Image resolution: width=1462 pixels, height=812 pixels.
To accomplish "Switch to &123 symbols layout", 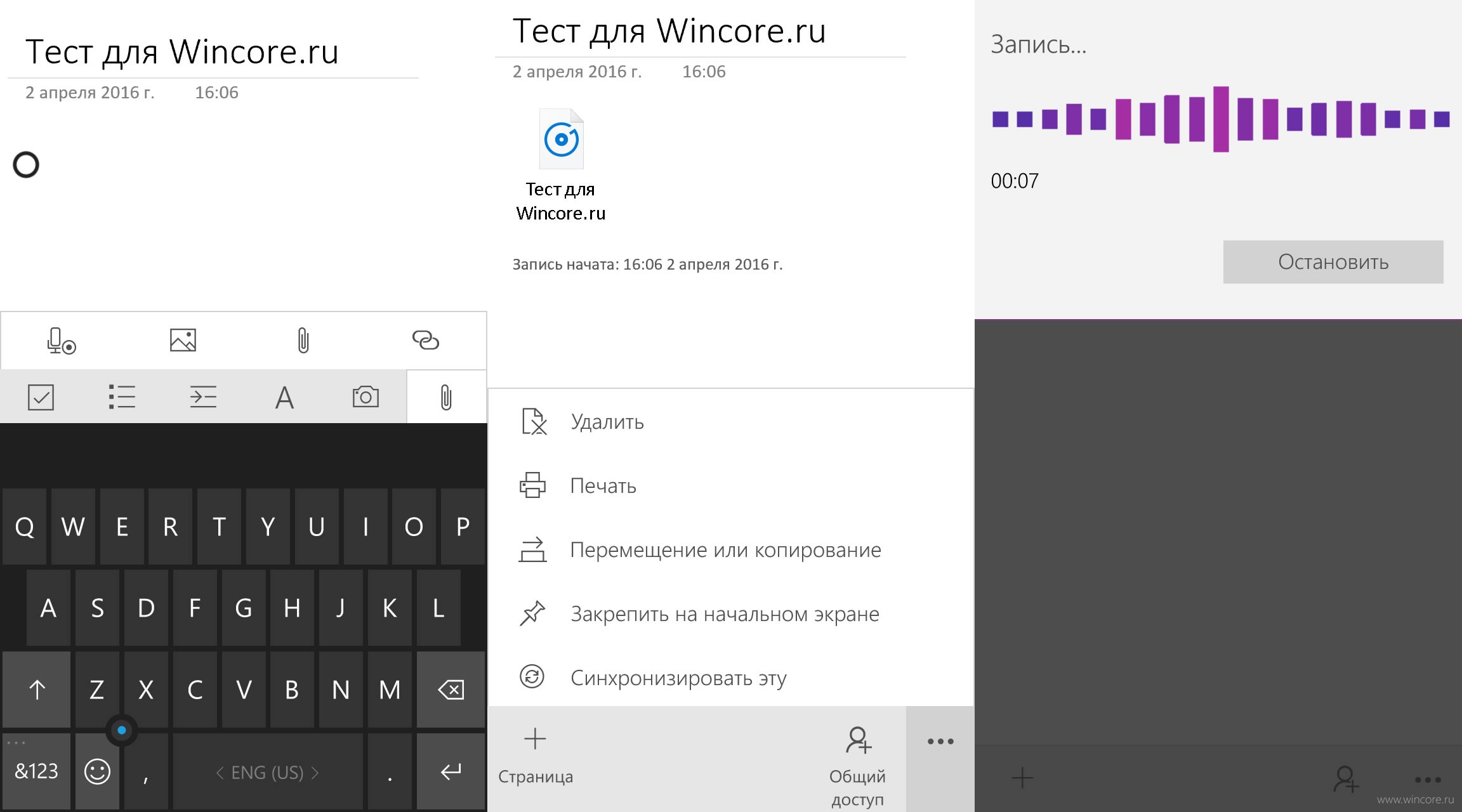I will [37, 771].
